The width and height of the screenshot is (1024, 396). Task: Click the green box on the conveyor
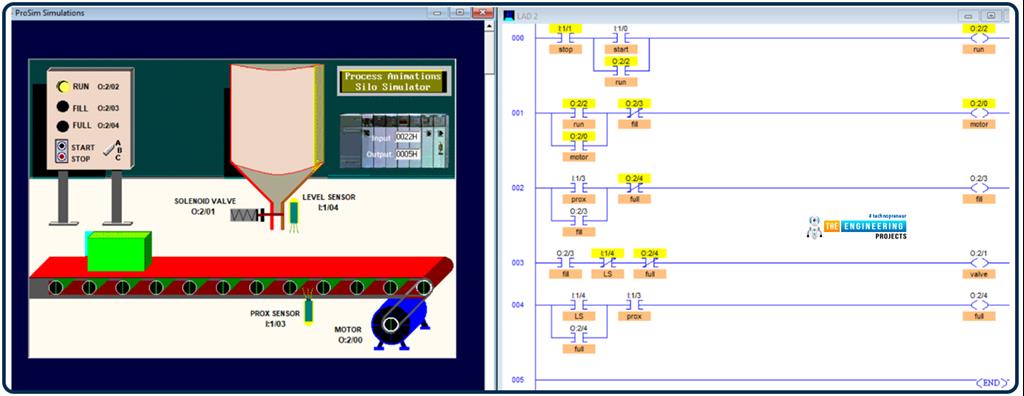click(119, 252)
